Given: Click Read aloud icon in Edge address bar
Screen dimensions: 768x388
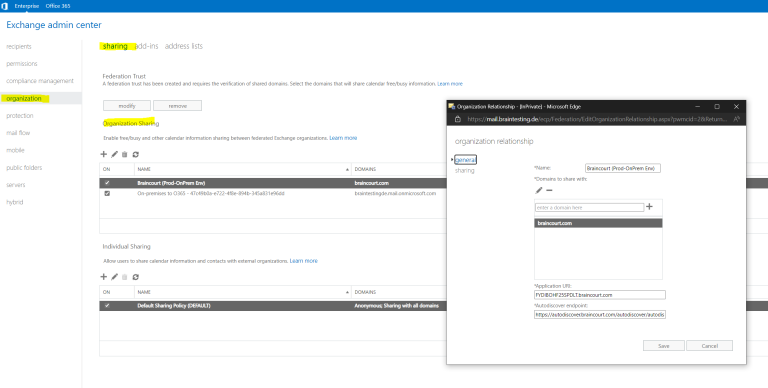Looking at the screenshot, I should click(736, 119).
